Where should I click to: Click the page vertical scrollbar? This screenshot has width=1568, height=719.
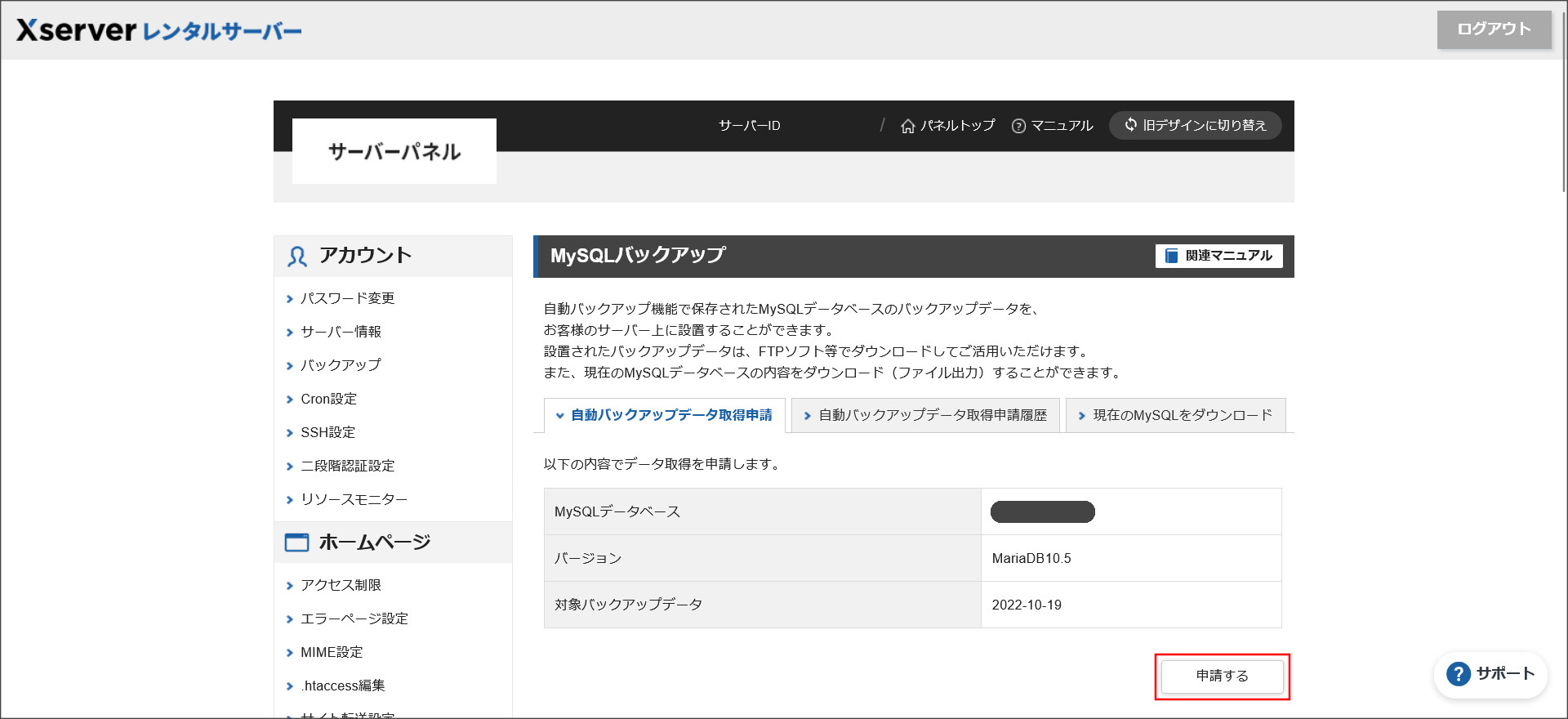(x=1564, y=100)
